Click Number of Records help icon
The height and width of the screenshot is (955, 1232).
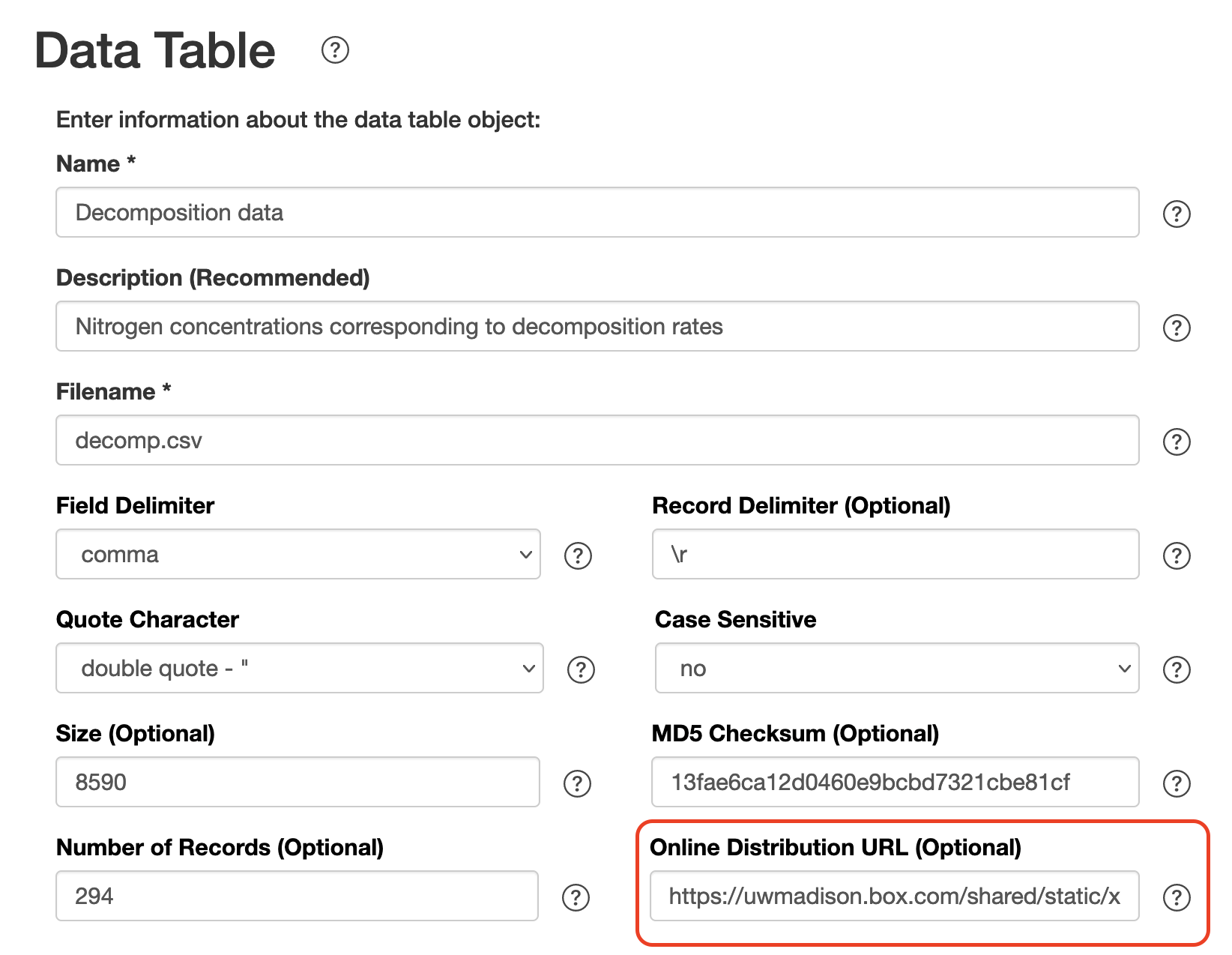coord(576,897)
